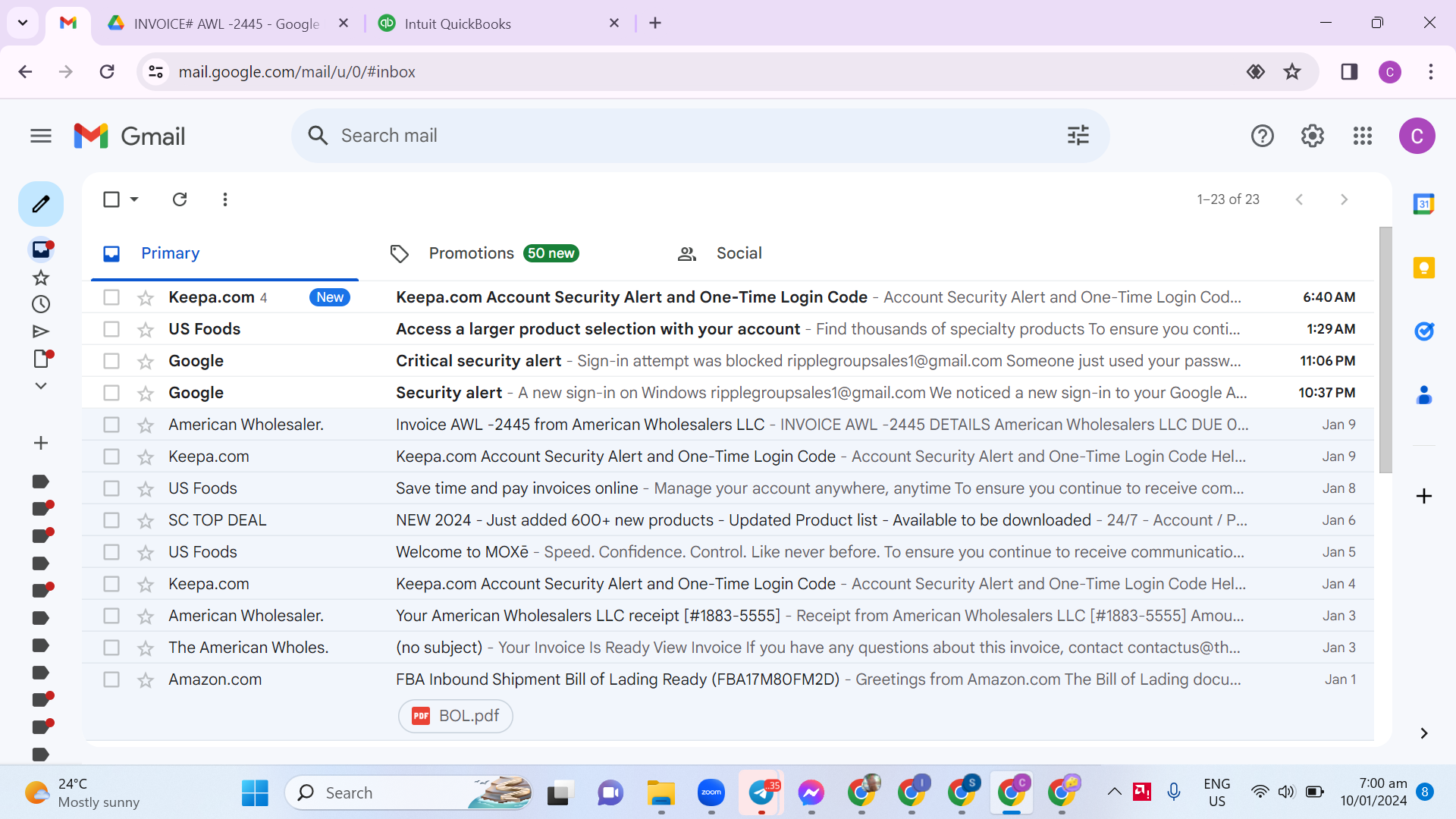Go to newer messages page arrow

[x=1300, y=199]
